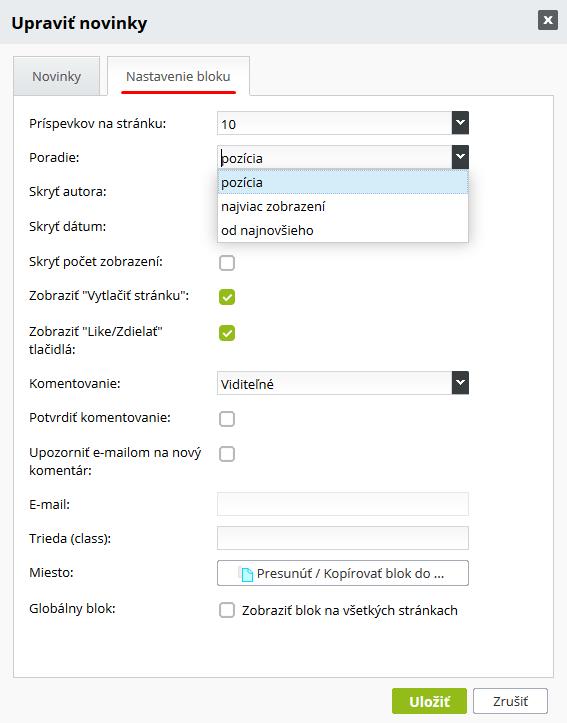Focus the Trieda (class) text field
The width and height of the screenshot is (567, 723).
tap(343, 538)
